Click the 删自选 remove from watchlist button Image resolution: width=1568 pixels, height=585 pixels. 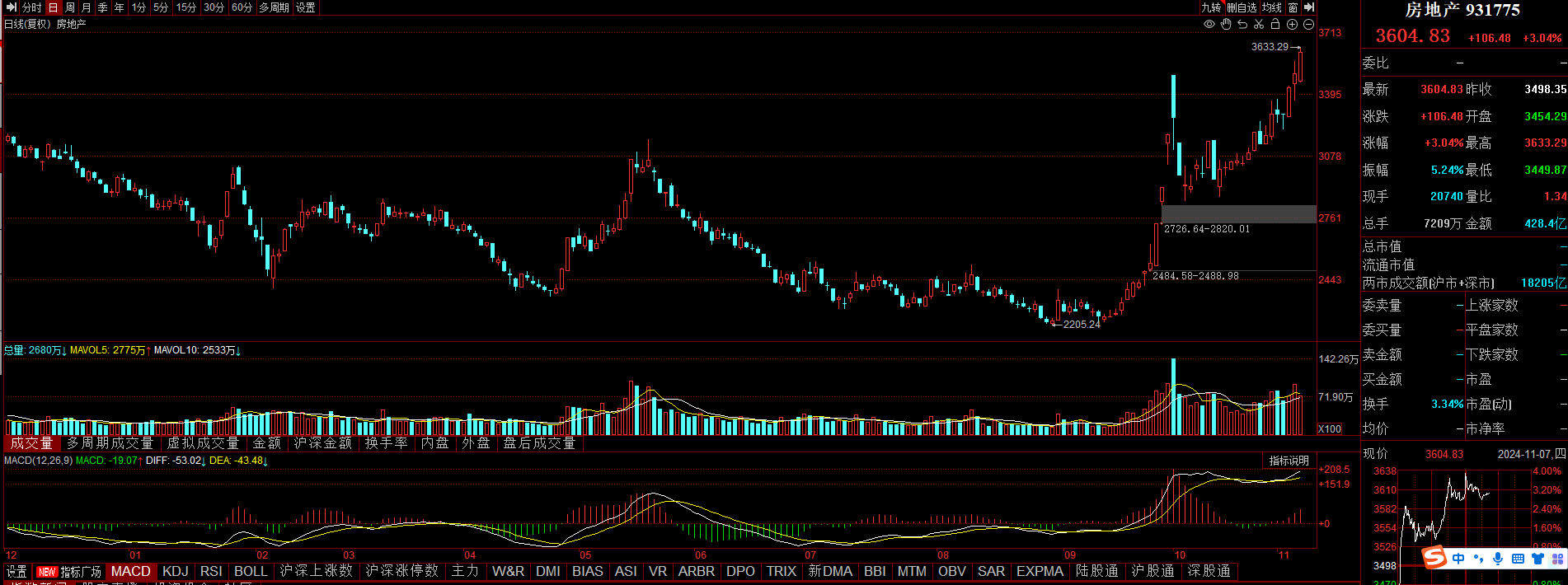tap(1242, 7)
